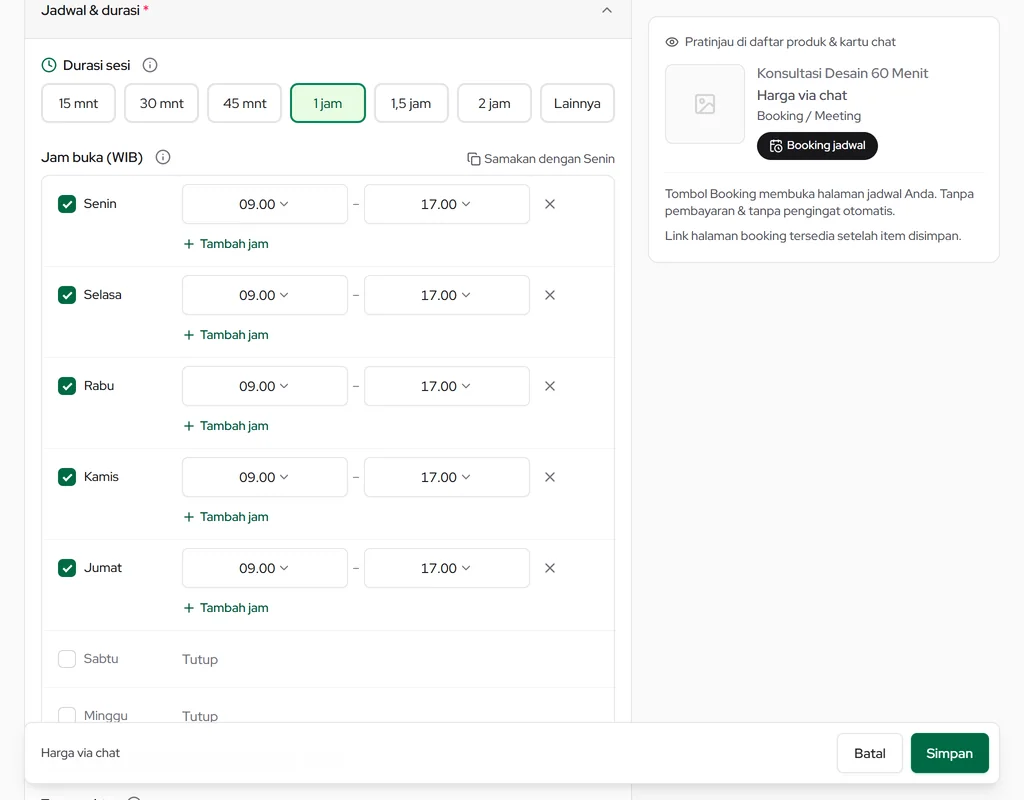The height and width of the screenshot is (800, 1024).
Task: Uncheck the Kamis checkbox
Action: pos(67,477)
